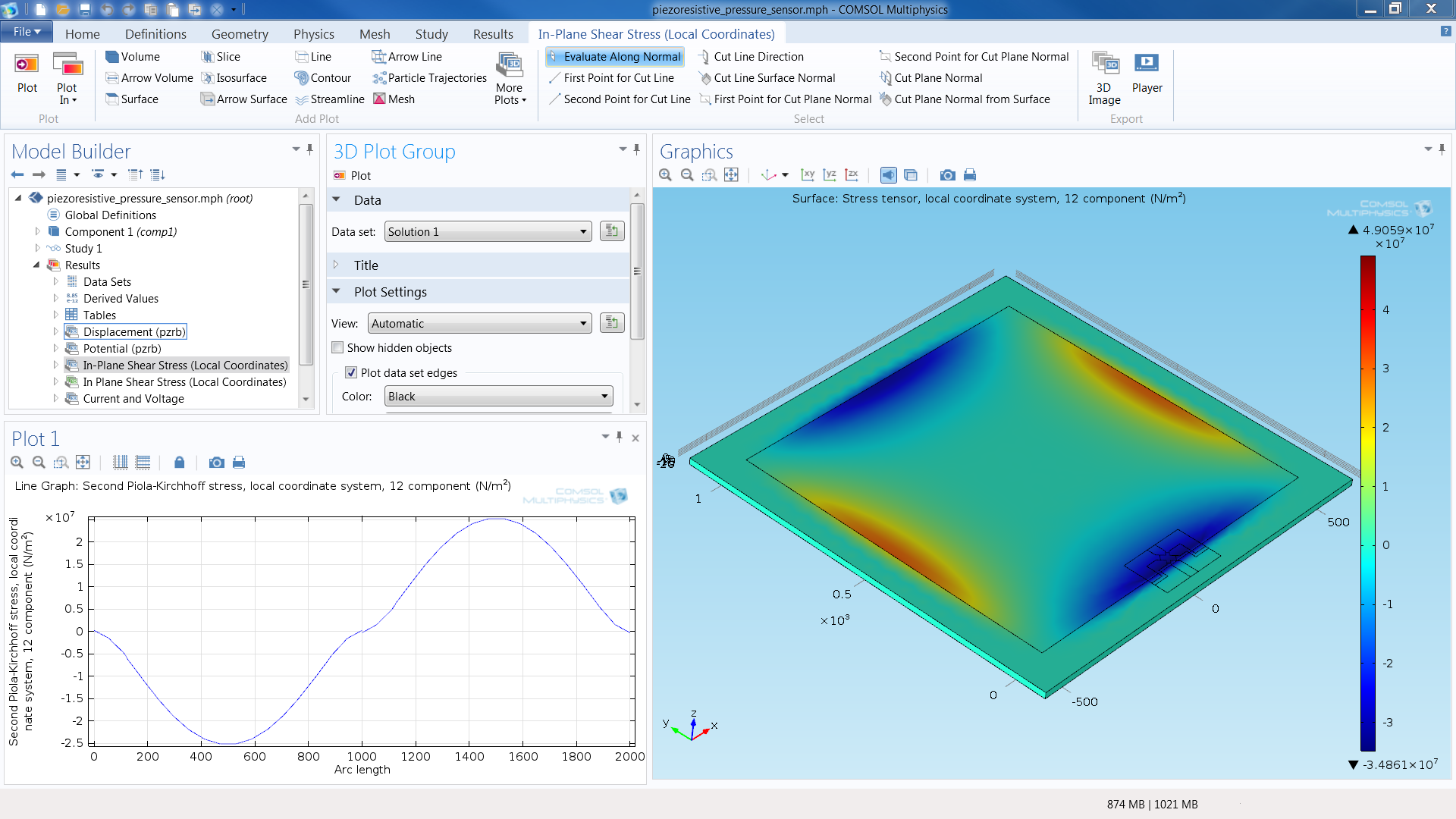Click the 3D Plot Group settings scrollbar
The height and width of the screenshot is (819, 1456).
click(637, 271)
